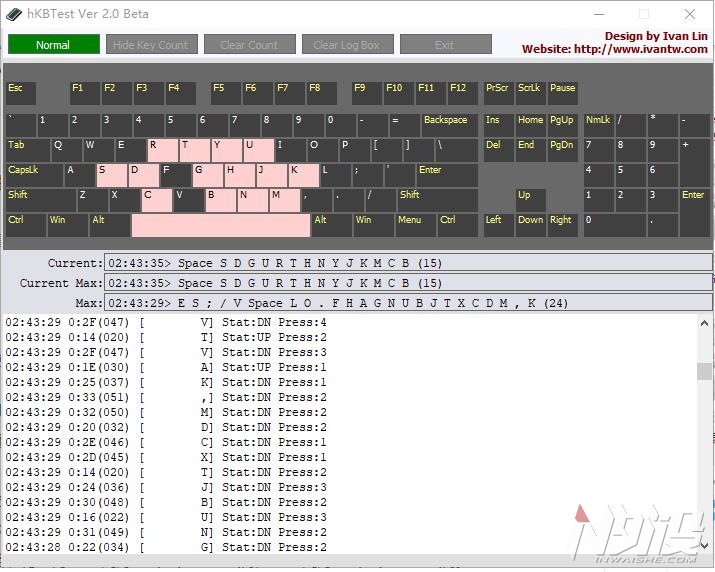Screen dimensions: 715x572
Task: Click the log box scroll down arrow
Action: click(x=704, y=546)
